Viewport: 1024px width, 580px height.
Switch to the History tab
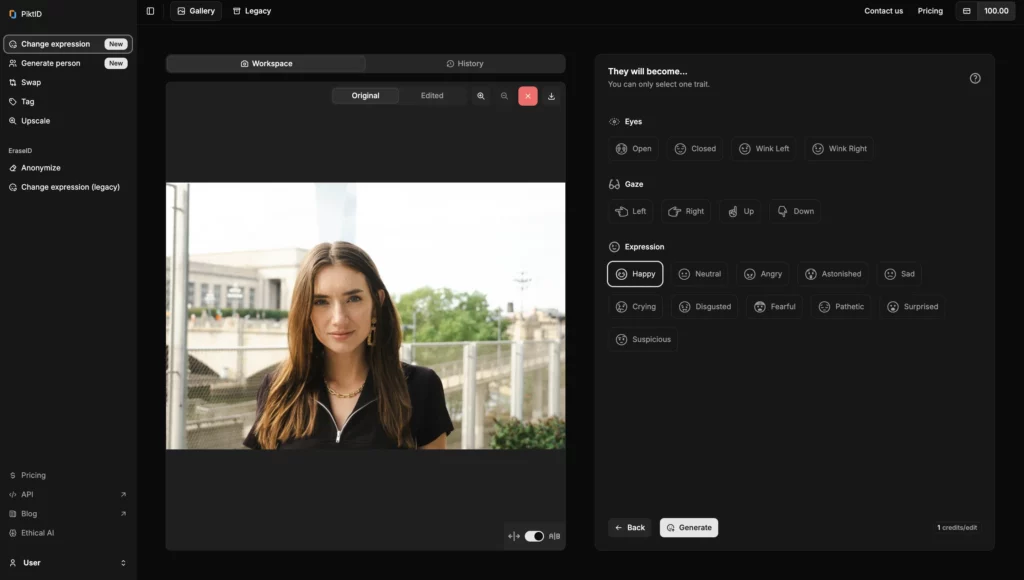click(x=462, y=63)
